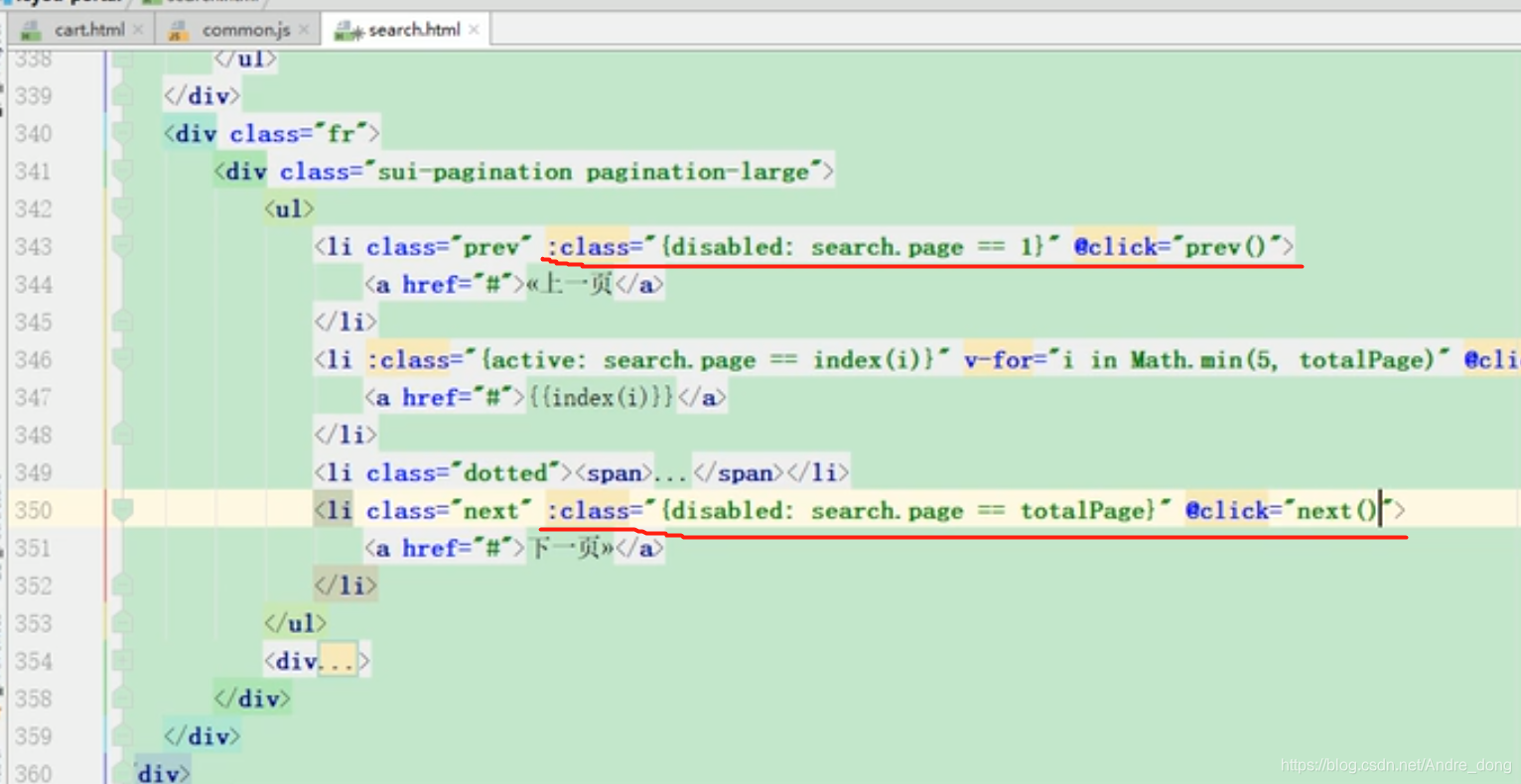Click line number 341 in the gutter

[33, 171]
